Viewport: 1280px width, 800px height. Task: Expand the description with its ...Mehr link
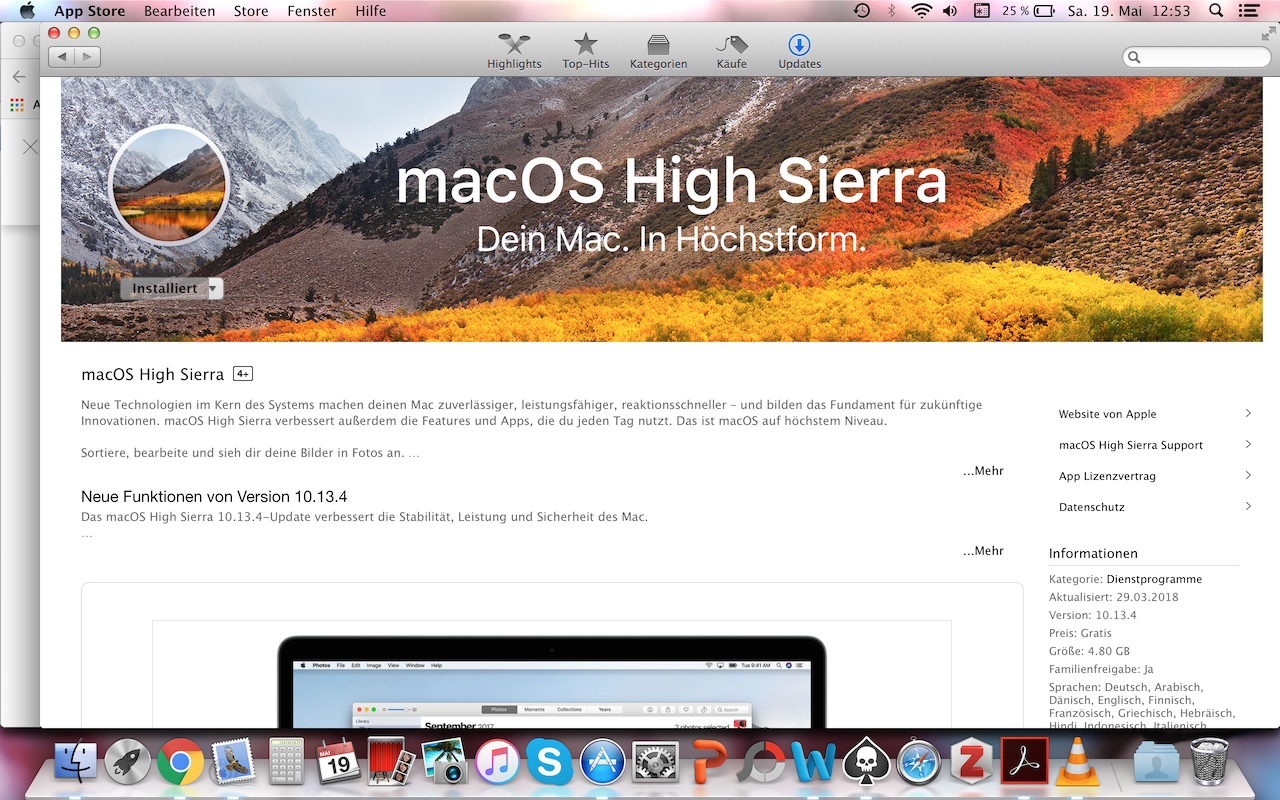983,471
